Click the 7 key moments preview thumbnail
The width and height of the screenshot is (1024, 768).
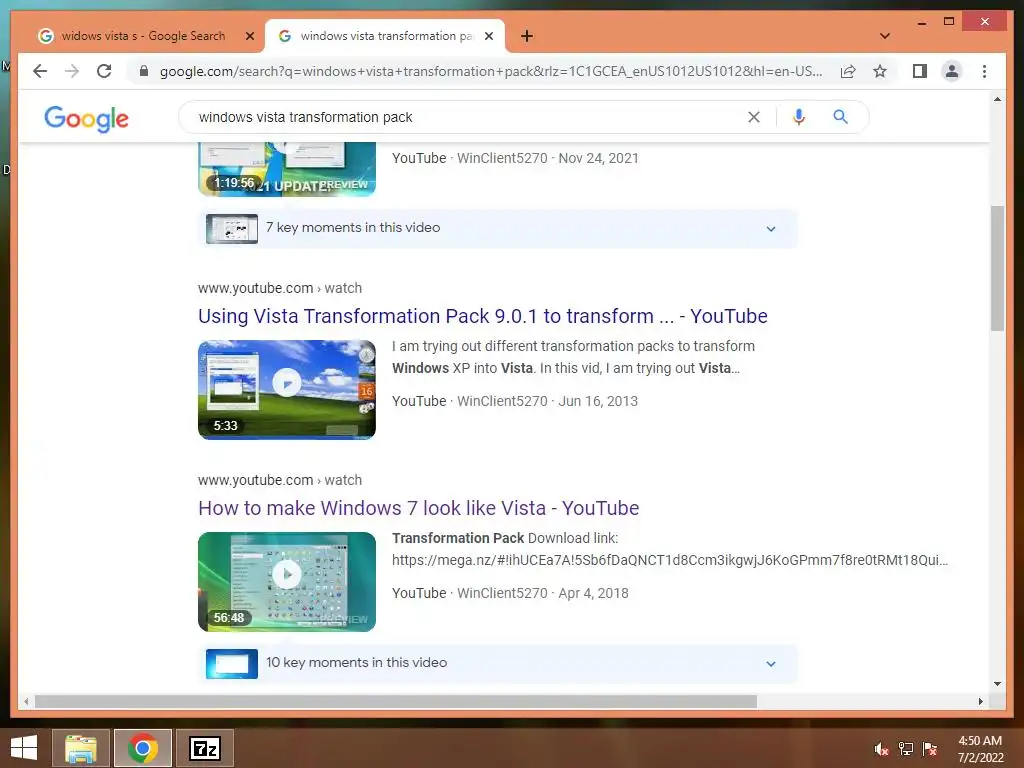point(232,229)
